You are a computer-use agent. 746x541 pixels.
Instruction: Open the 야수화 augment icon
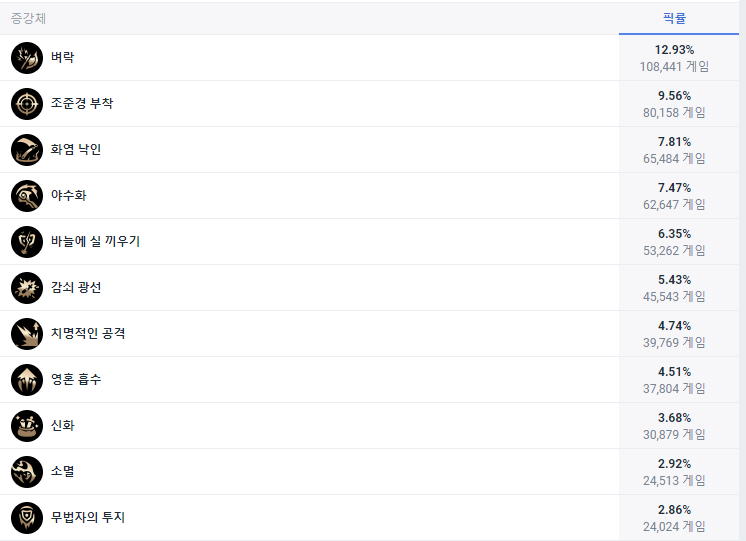tap(27, 196)
